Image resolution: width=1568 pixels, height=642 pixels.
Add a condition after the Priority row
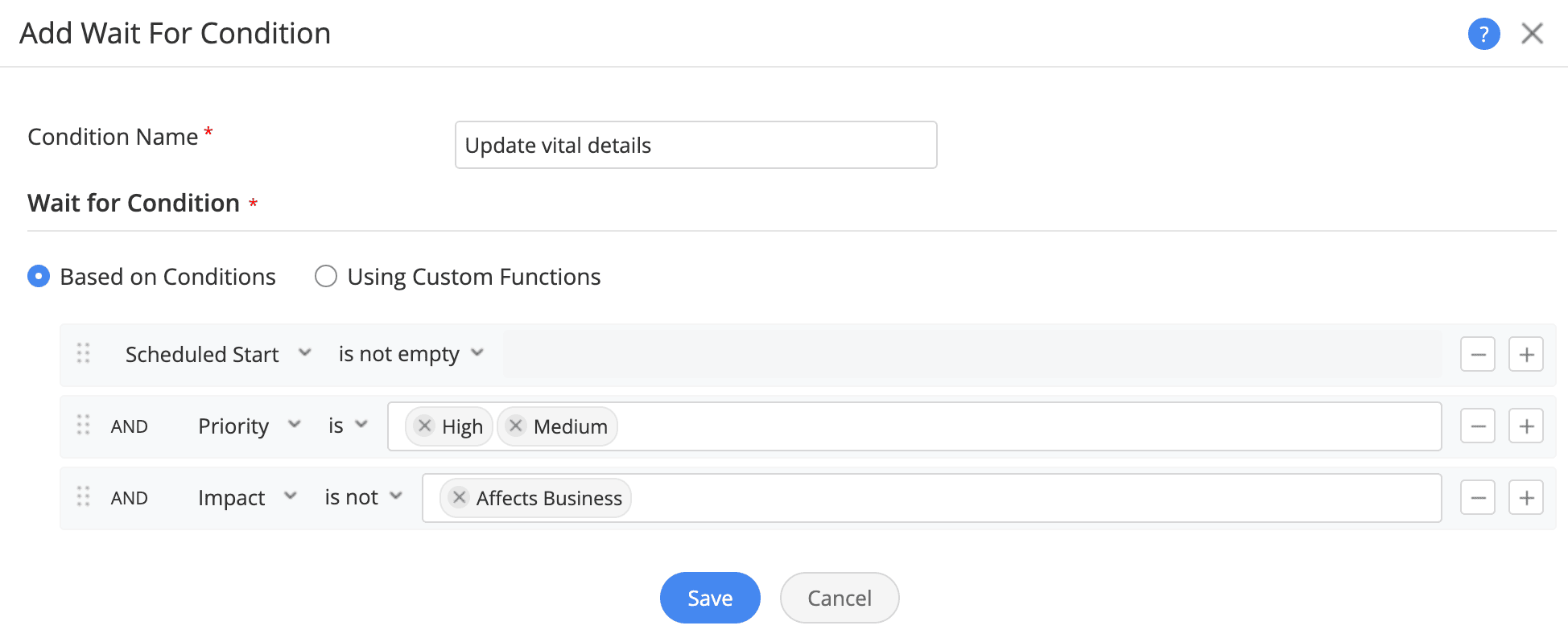1525,426
